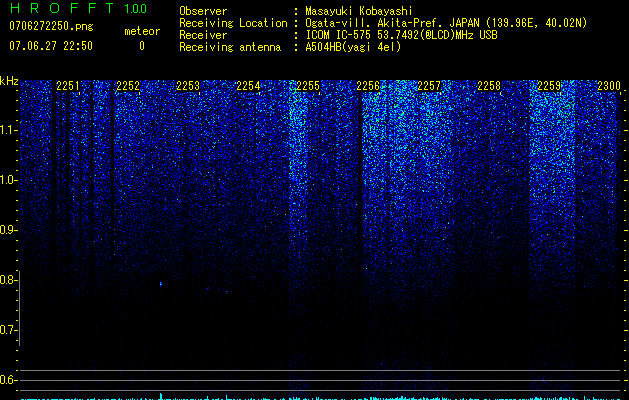Click the 0.7 kHz axis label

tap(8, 330)
